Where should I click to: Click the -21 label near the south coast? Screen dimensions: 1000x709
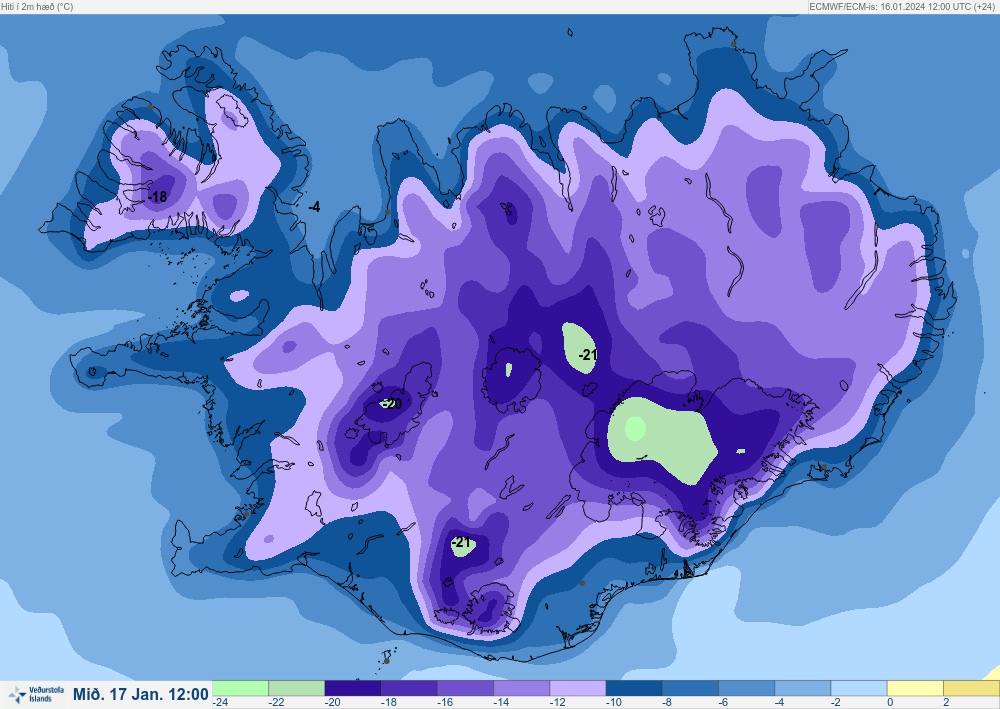462,543
